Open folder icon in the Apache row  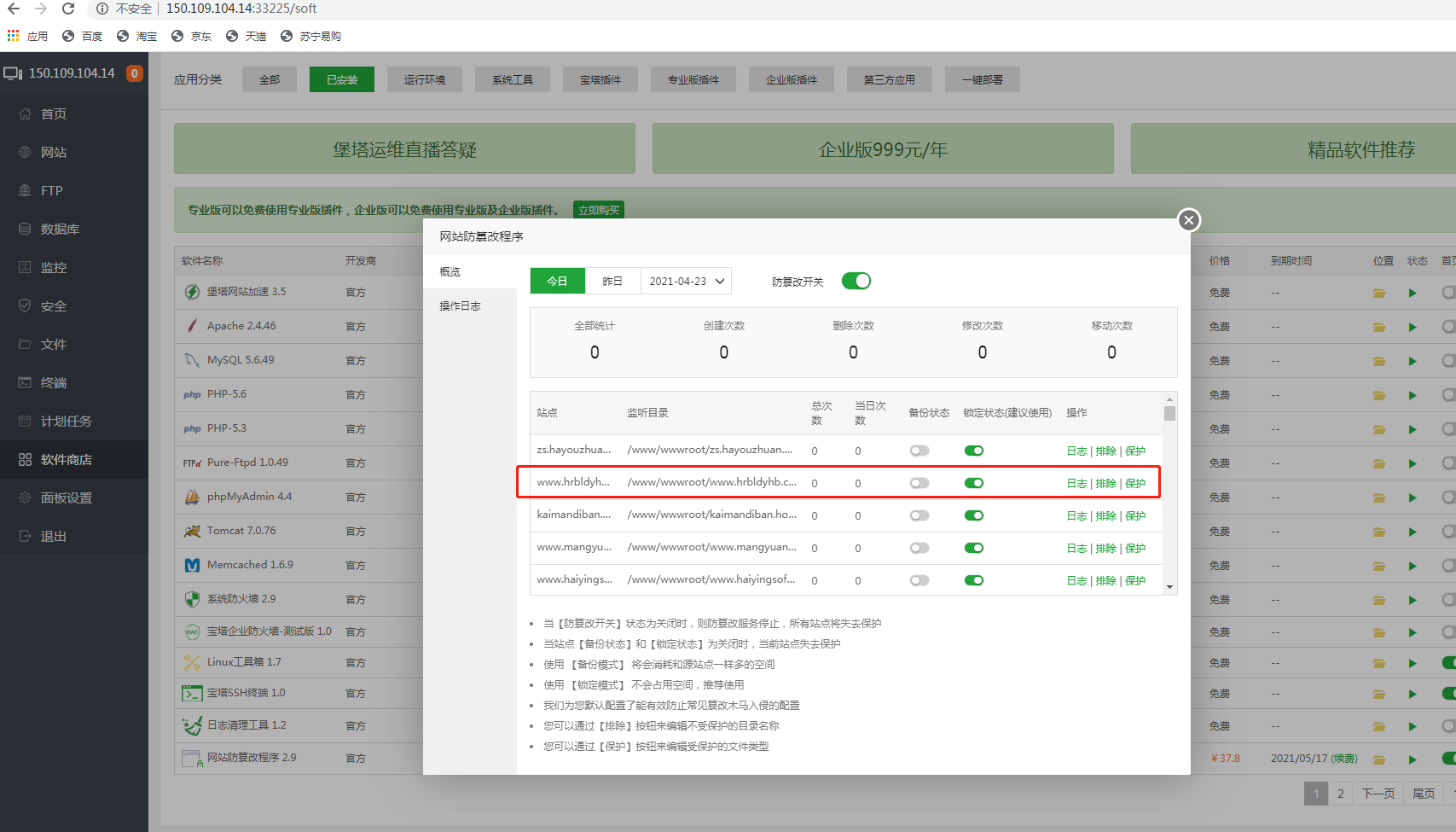click(x=1379, y=327)
